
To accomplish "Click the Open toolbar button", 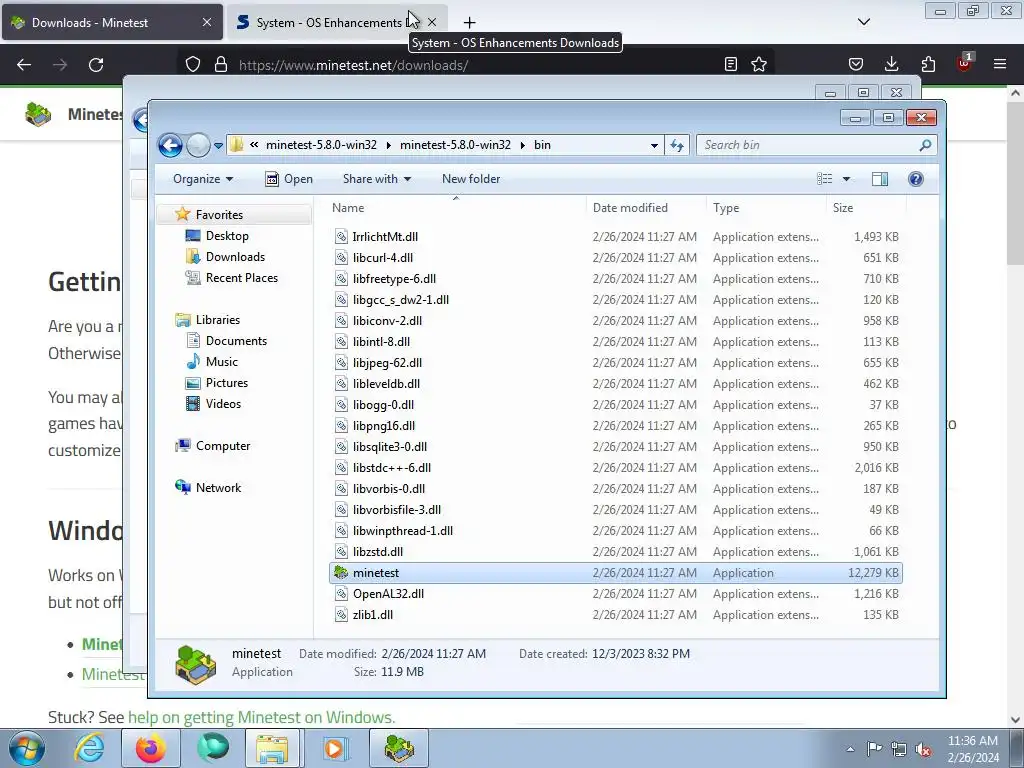I will tap(289, 179).
